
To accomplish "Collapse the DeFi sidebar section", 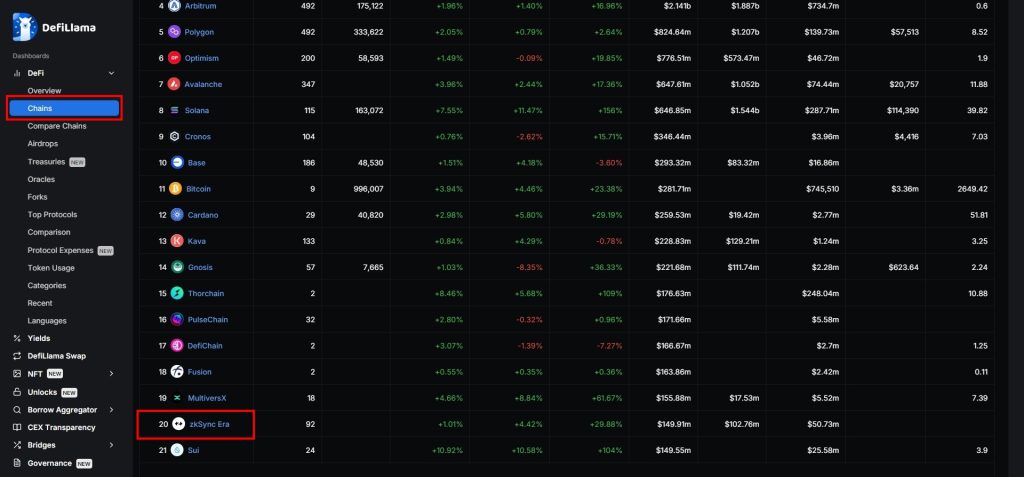I will pos(111,74).
